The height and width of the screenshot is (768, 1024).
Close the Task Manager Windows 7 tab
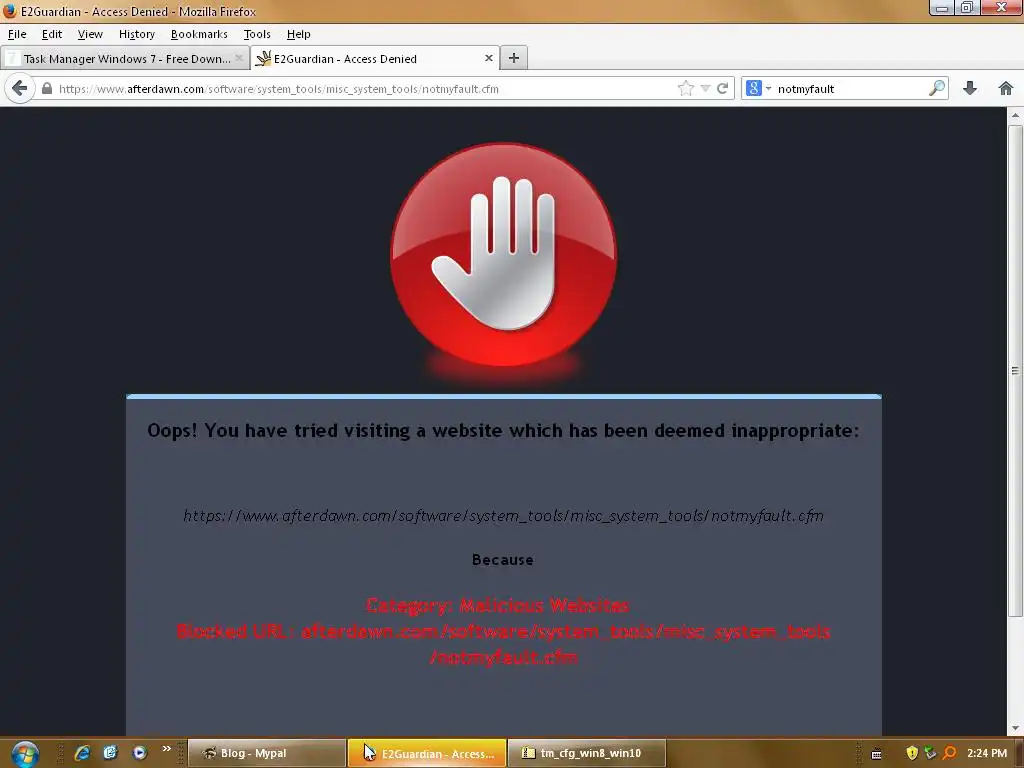tap(240, 58)
